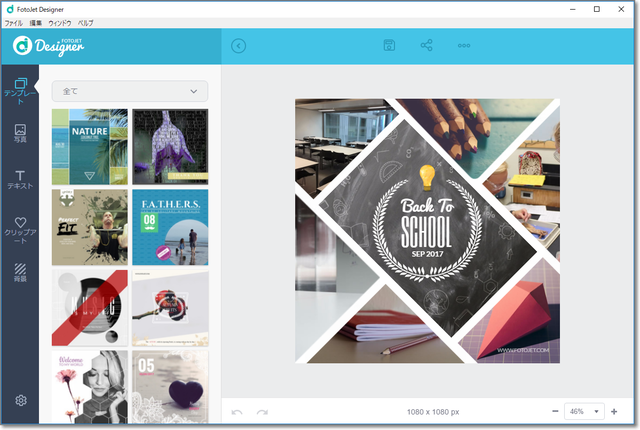Open the Photo (写真) sidebar panel

pyautogui.click(x=20, y=134)
